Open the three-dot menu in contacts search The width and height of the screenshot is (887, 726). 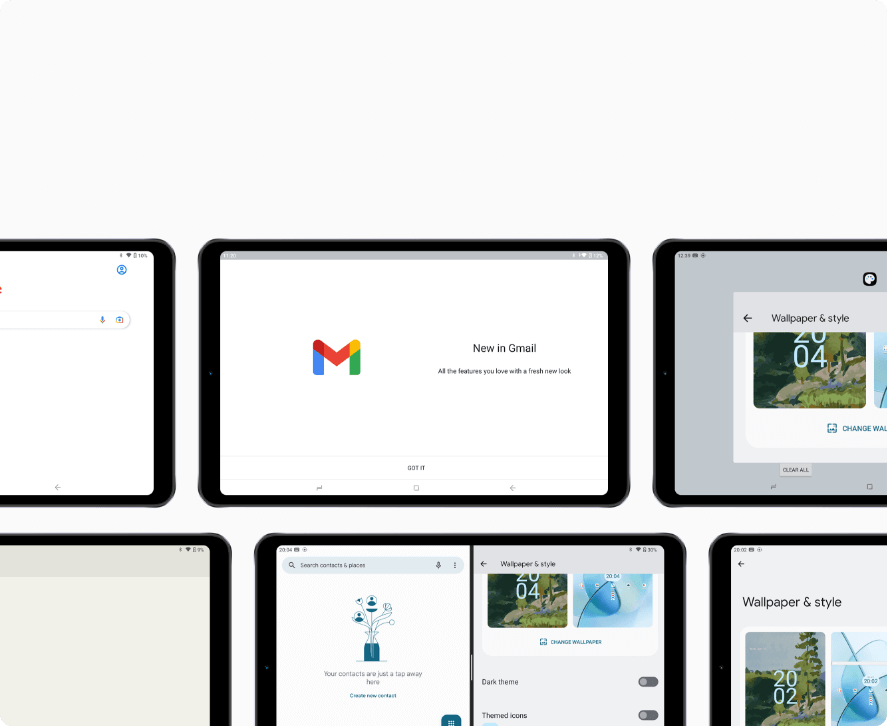pos(455,565)
